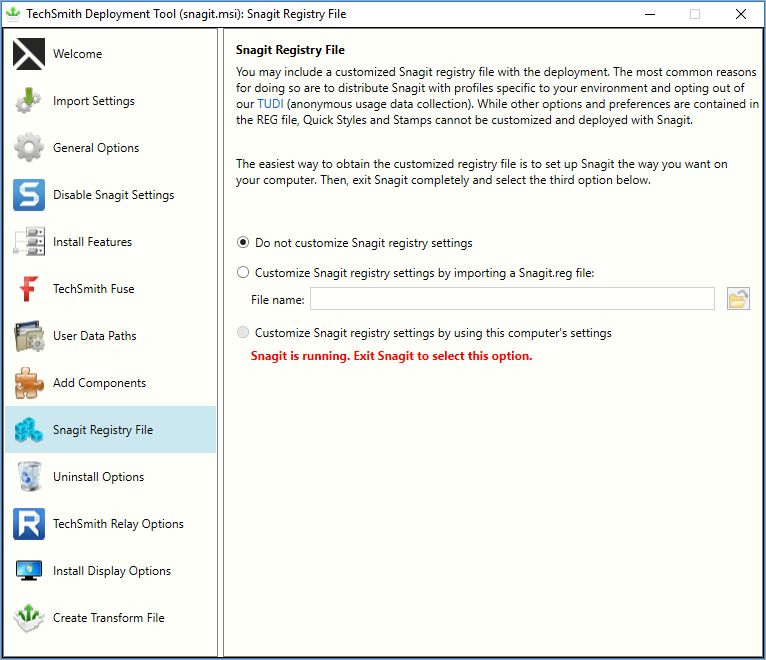Screen dimensions: 766x660
Task: Click the General Options gear icon
Action: point(29,148)
